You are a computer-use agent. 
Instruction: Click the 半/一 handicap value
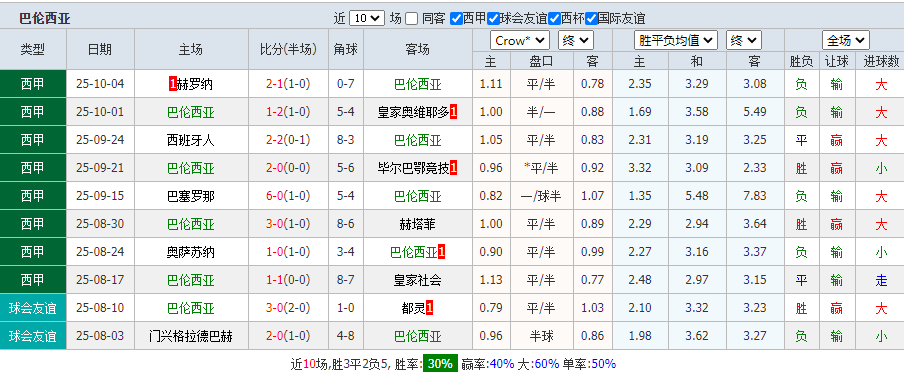[541, 112]
